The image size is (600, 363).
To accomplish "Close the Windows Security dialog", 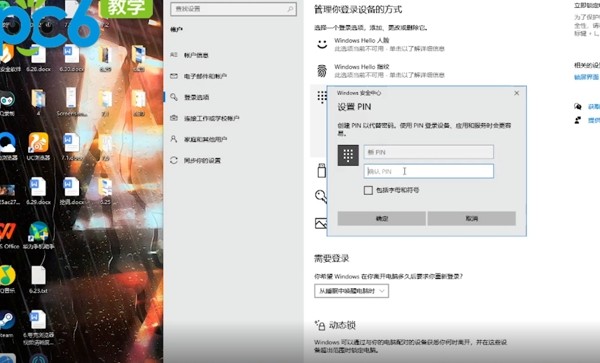I will pos(517,93).
